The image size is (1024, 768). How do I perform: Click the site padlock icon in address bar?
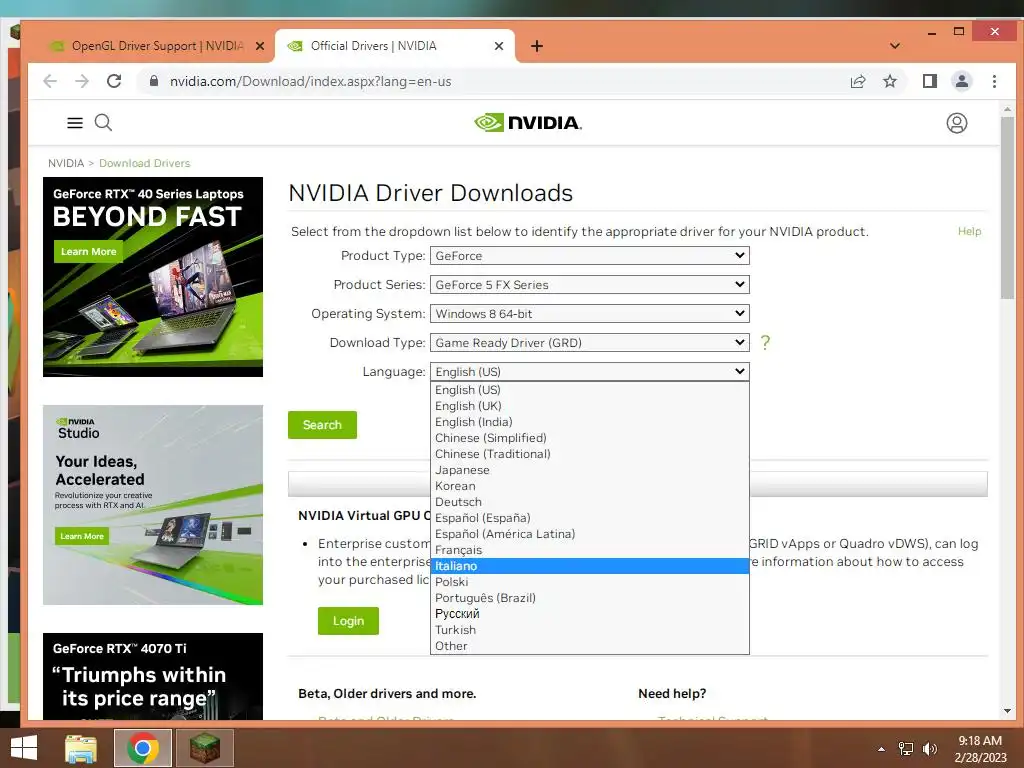pos(153,81)
